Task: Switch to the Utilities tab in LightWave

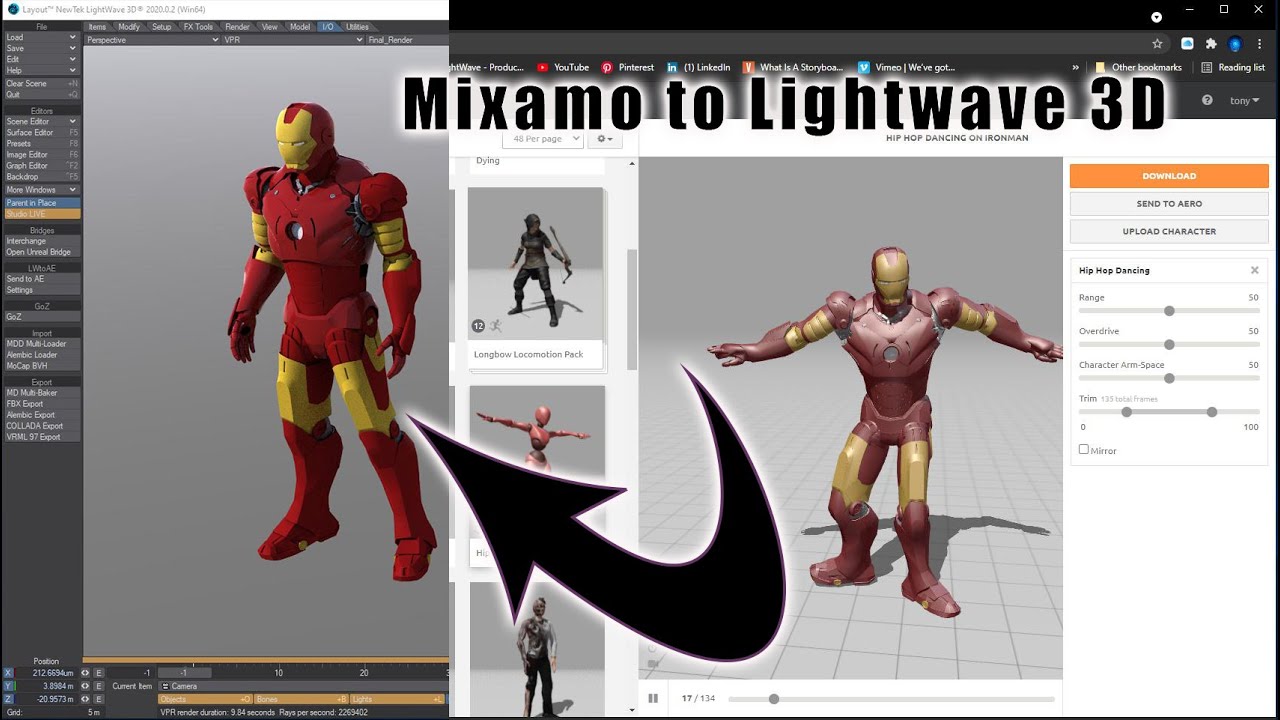Action: click(357, 27)
